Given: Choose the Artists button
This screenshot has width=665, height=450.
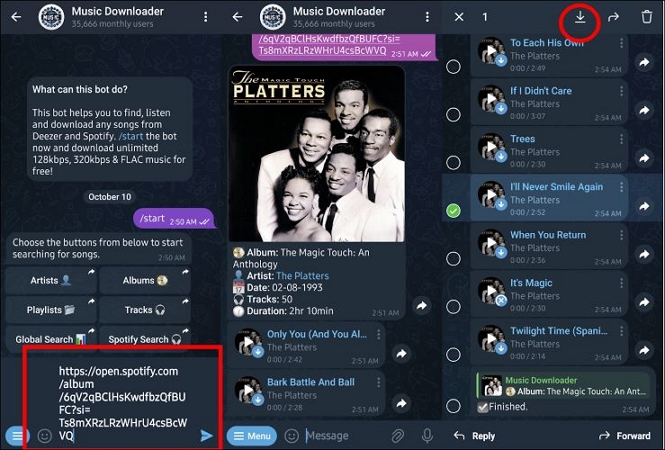Looking at the screenshot, I should pos(50,280).
